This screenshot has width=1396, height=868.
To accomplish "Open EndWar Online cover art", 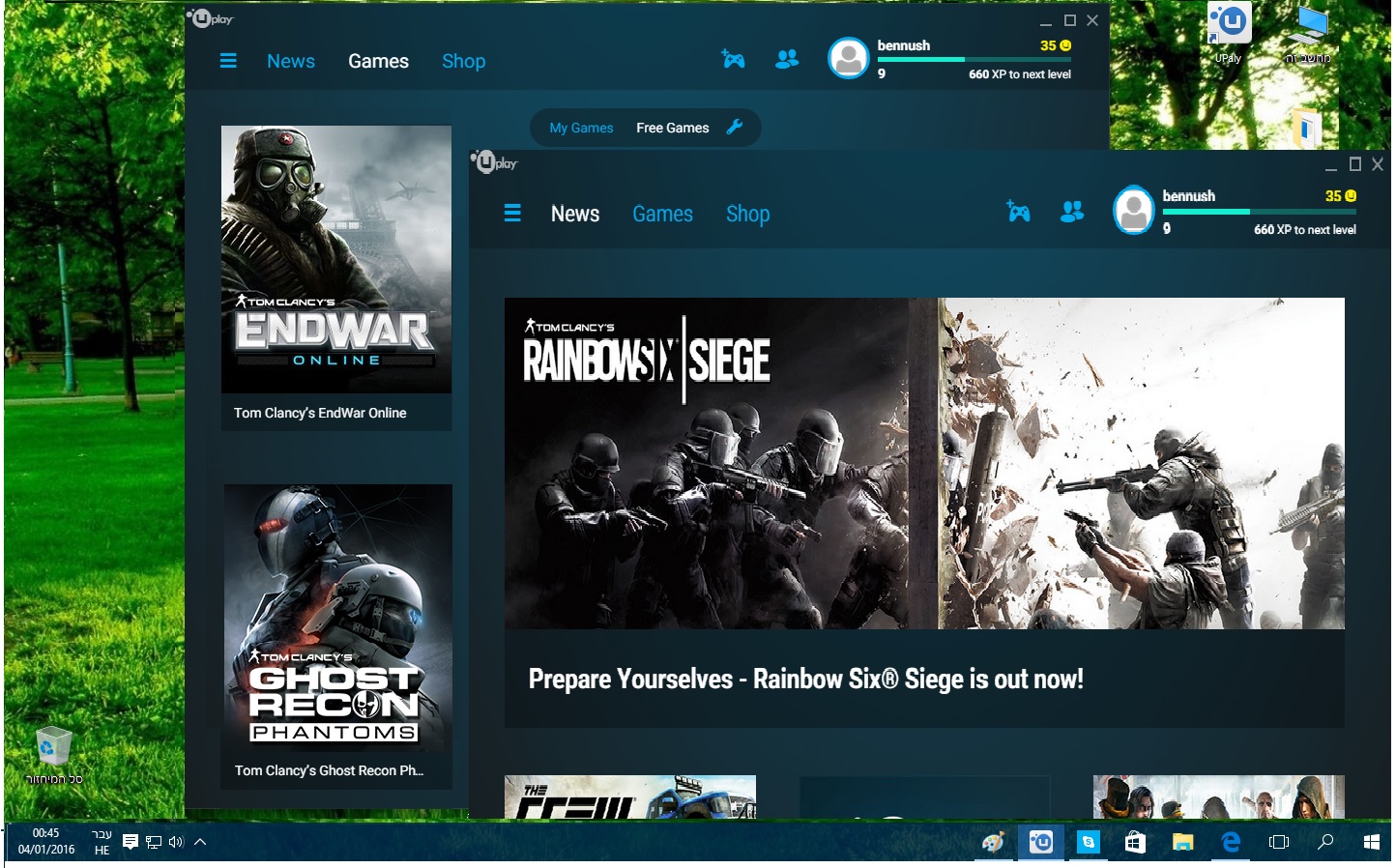I will click(x=336, y=259).
